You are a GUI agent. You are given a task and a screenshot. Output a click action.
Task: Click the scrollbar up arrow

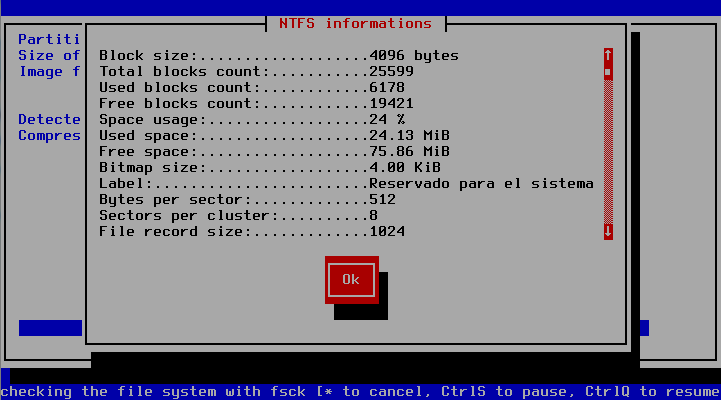607,55
